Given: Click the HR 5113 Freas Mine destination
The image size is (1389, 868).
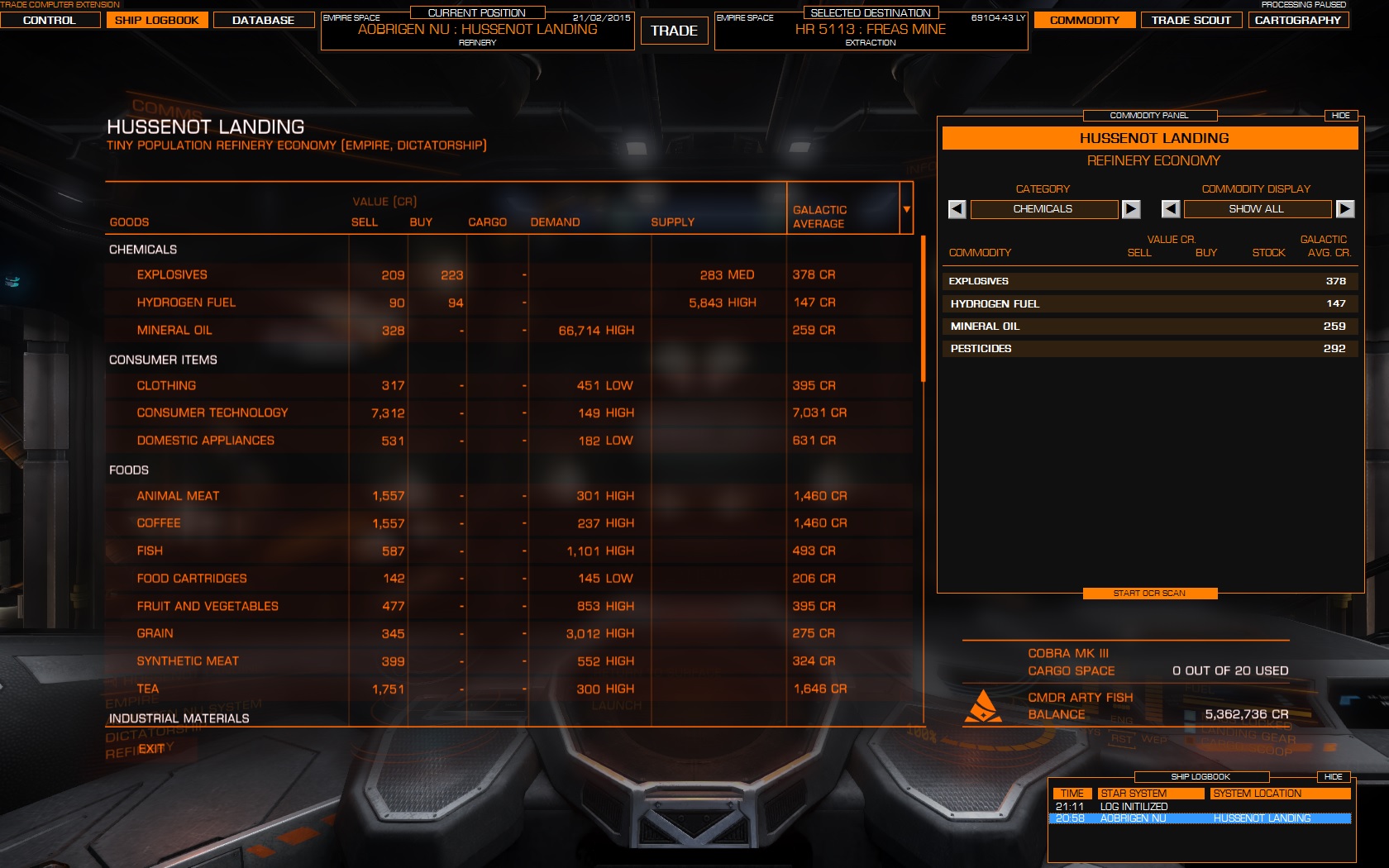Looking at the screenshot, I should (x=871, y=30).
